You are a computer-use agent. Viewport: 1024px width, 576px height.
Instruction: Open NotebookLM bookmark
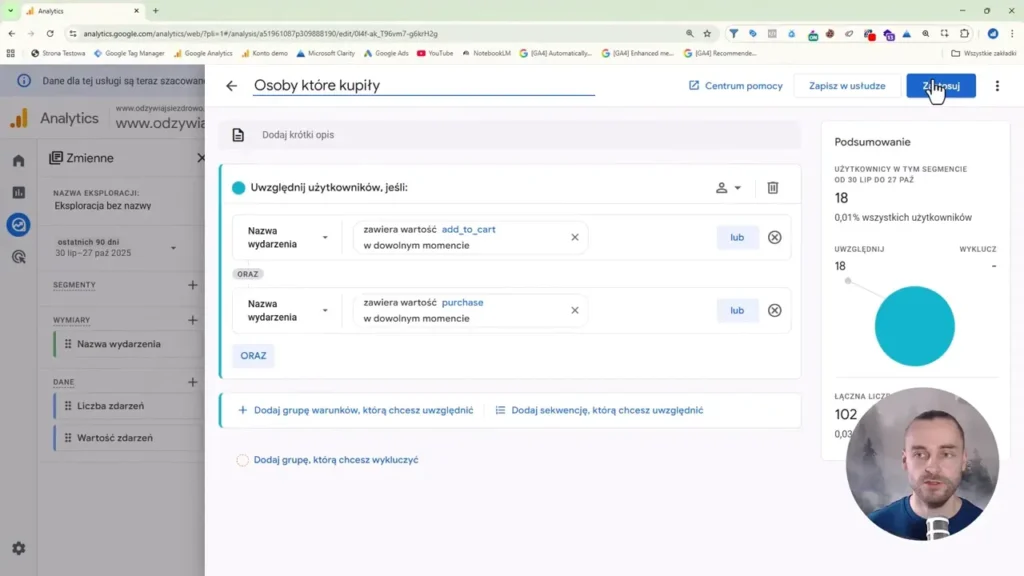pyautogui.click(x=487, y=53)
